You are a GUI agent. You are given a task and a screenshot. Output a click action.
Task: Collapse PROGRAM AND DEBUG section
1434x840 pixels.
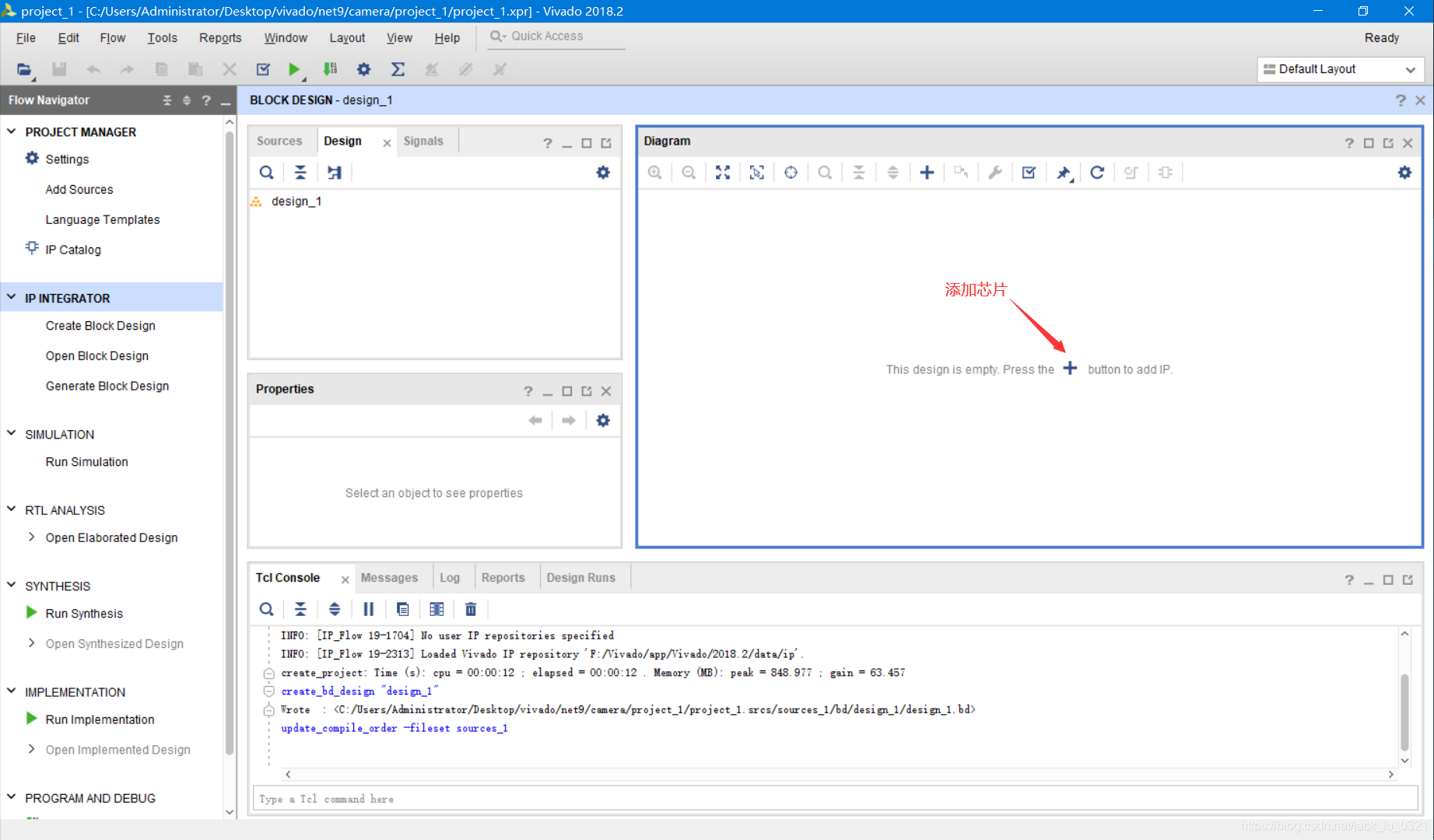[12, 796]
